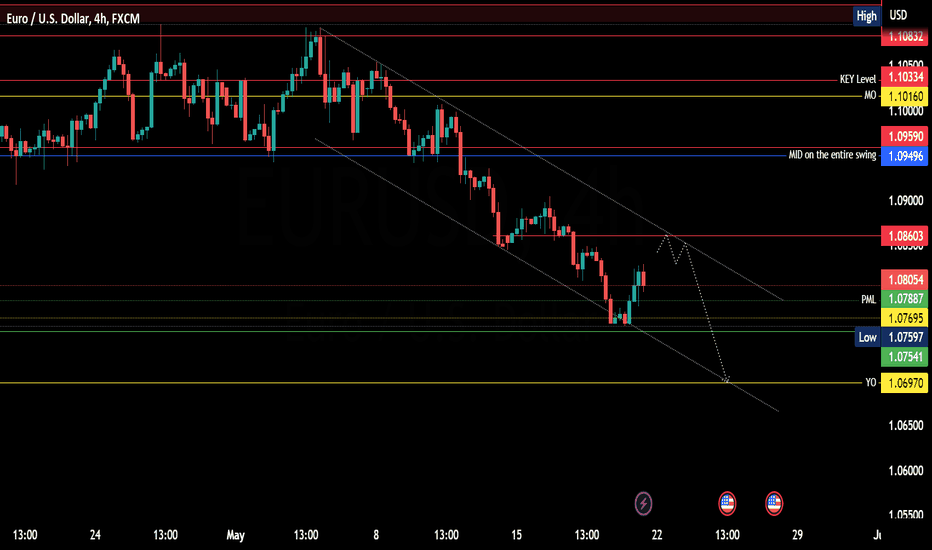Click the 15 date on time axis
Screen dimensions: 932x550
(516, 535)
